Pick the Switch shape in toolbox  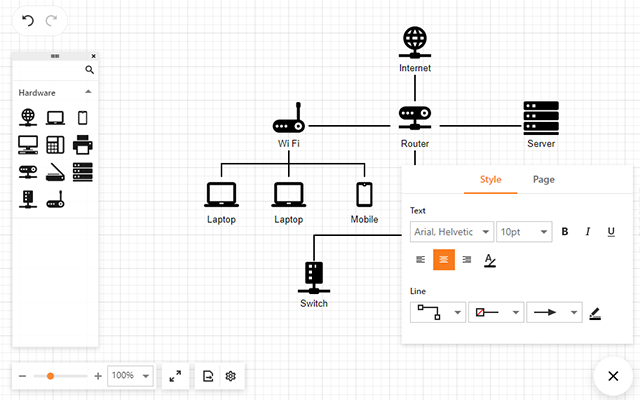(28, 199)
